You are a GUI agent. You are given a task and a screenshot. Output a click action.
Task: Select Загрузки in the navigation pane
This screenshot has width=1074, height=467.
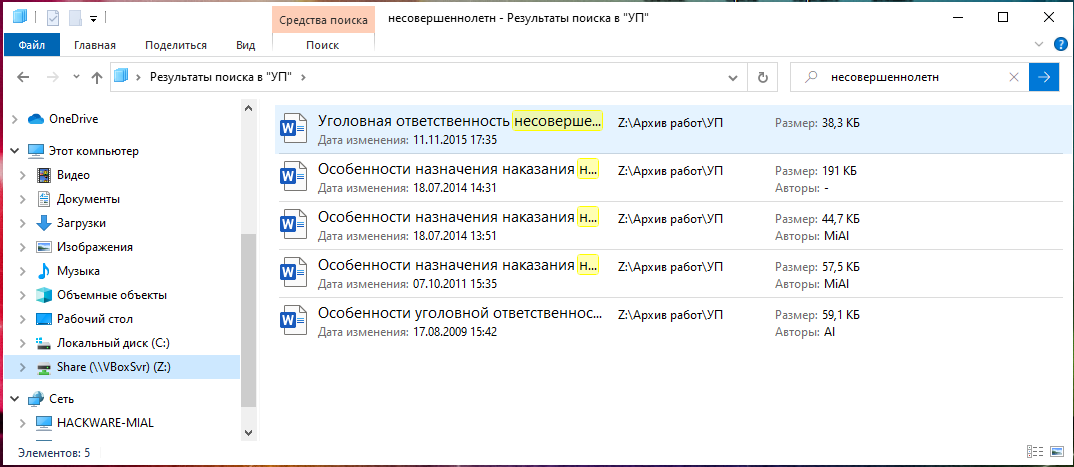coord(81,223)
